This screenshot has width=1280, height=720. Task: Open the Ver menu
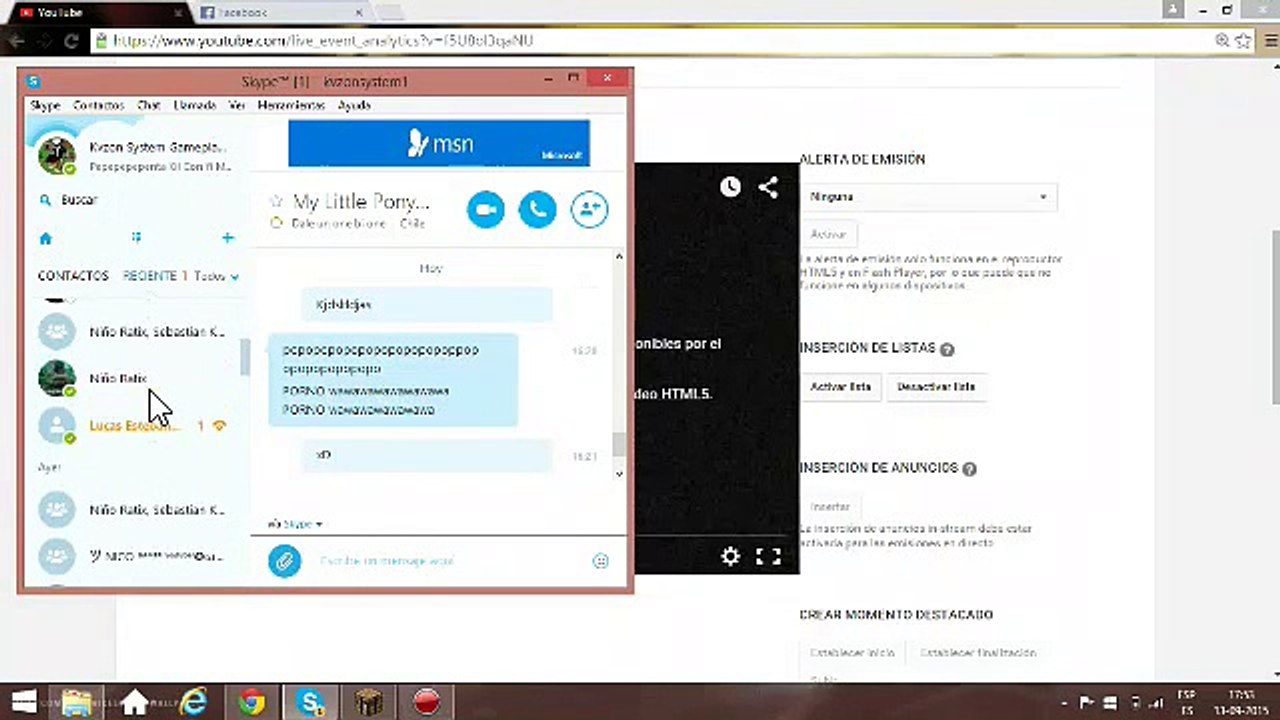237,105
